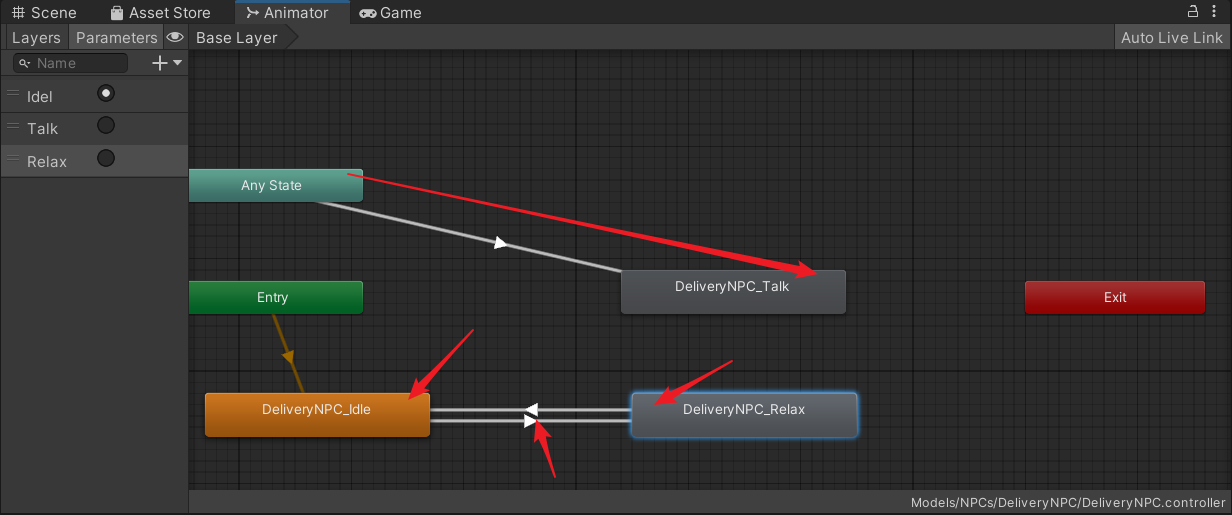Image resolution: width=1232 pixels, height=515 pixels.
Task: Click the drag handle beside the Relax parameter
Action: coord(13,159)
